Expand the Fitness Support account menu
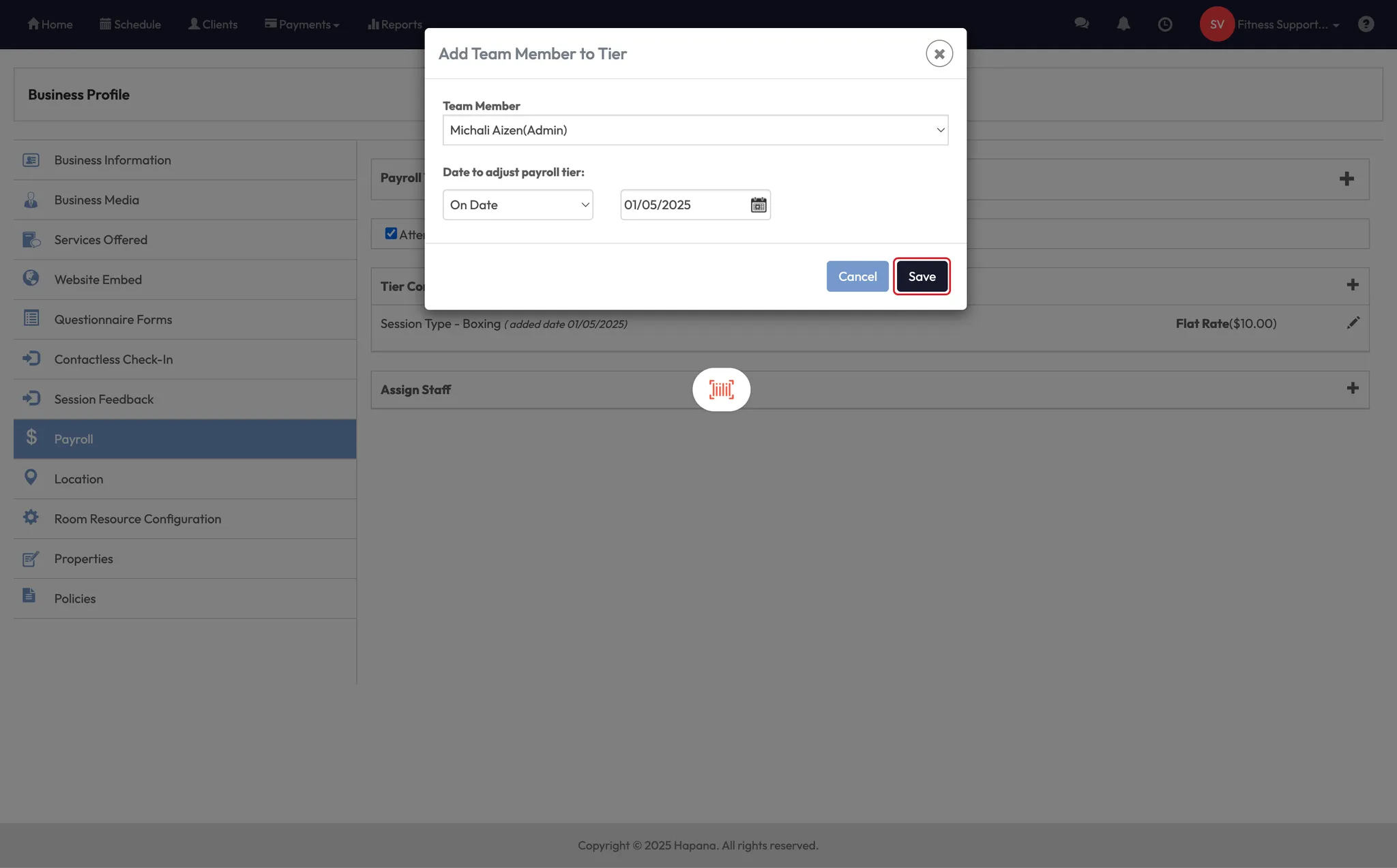This screenshot has height=868, width=1397. tap(1288, 25)
